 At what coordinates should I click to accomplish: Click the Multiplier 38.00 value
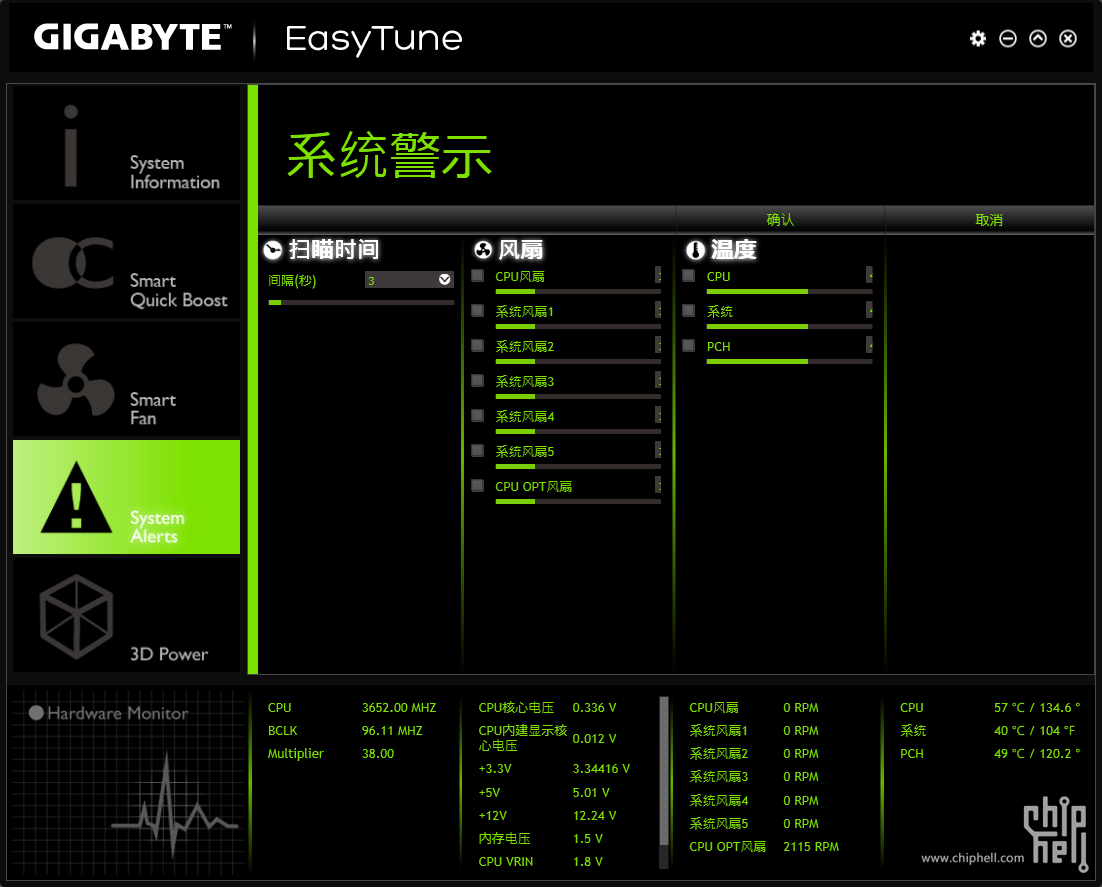(x=378, y=753)
